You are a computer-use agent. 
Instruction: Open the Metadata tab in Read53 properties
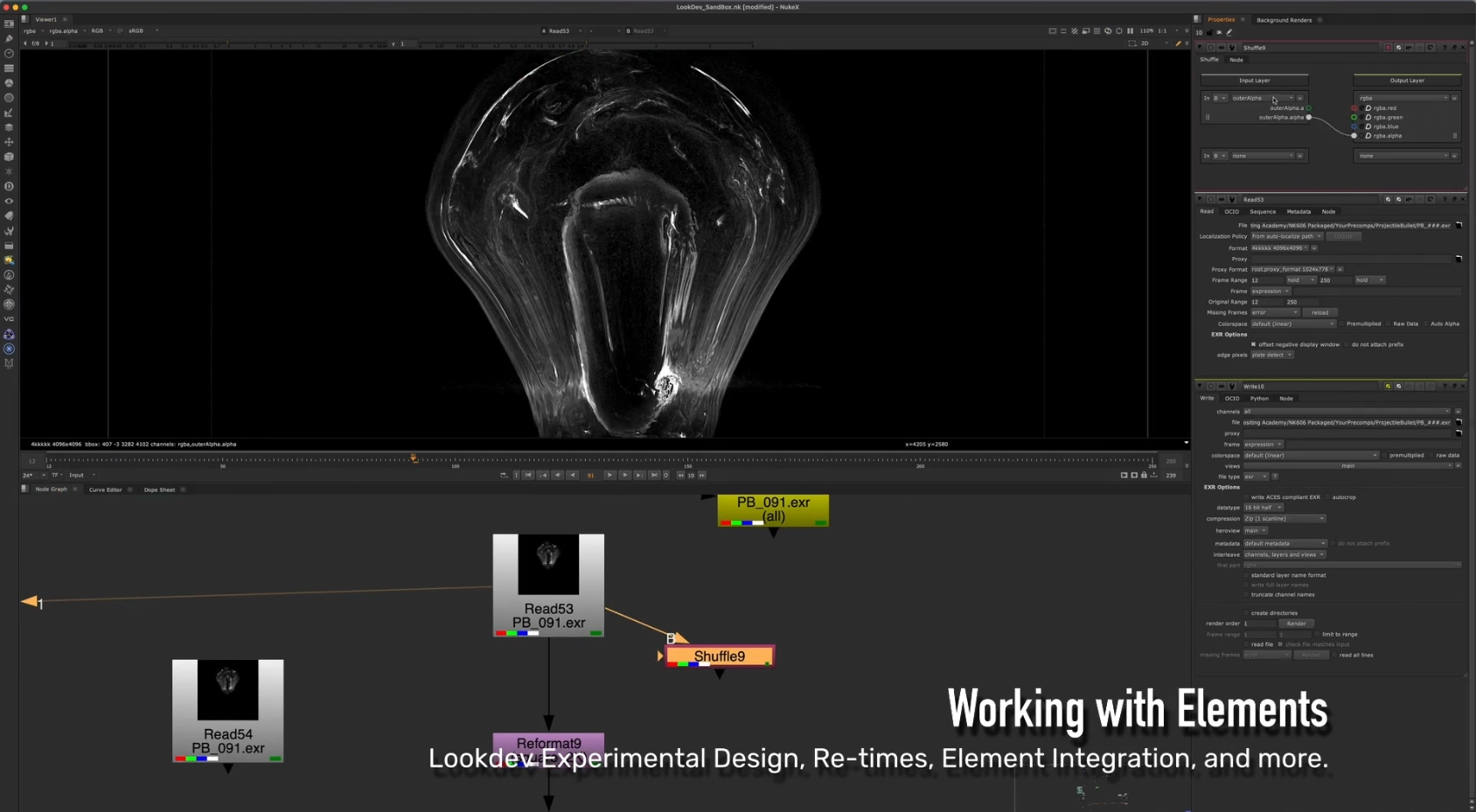pos(1298,212)
